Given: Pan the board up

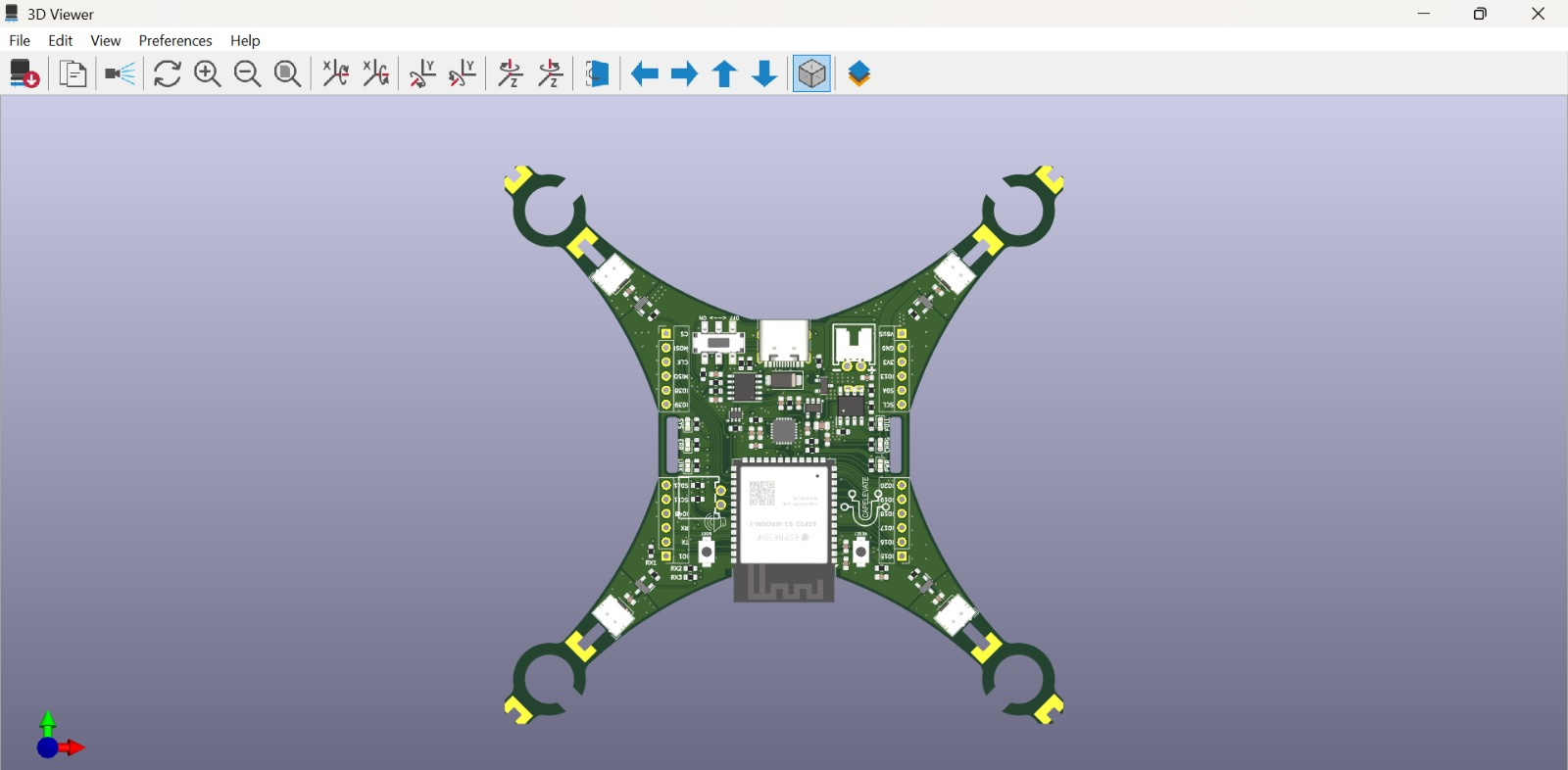Looking at the screenshot, I should click(x=725, y=73).
